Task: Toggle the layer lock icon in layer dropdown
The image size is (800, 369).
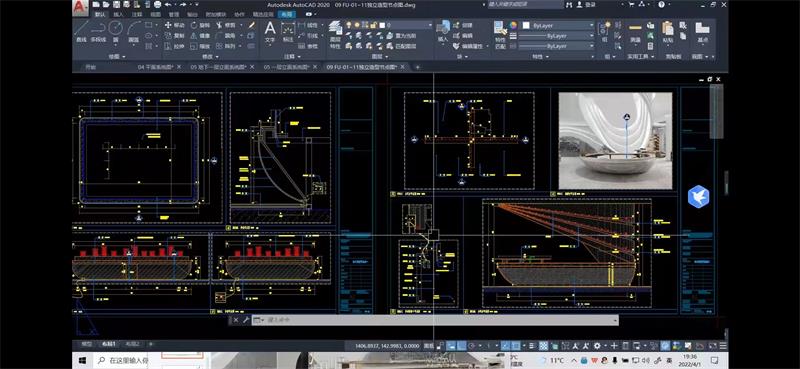Action: (373, 25)
